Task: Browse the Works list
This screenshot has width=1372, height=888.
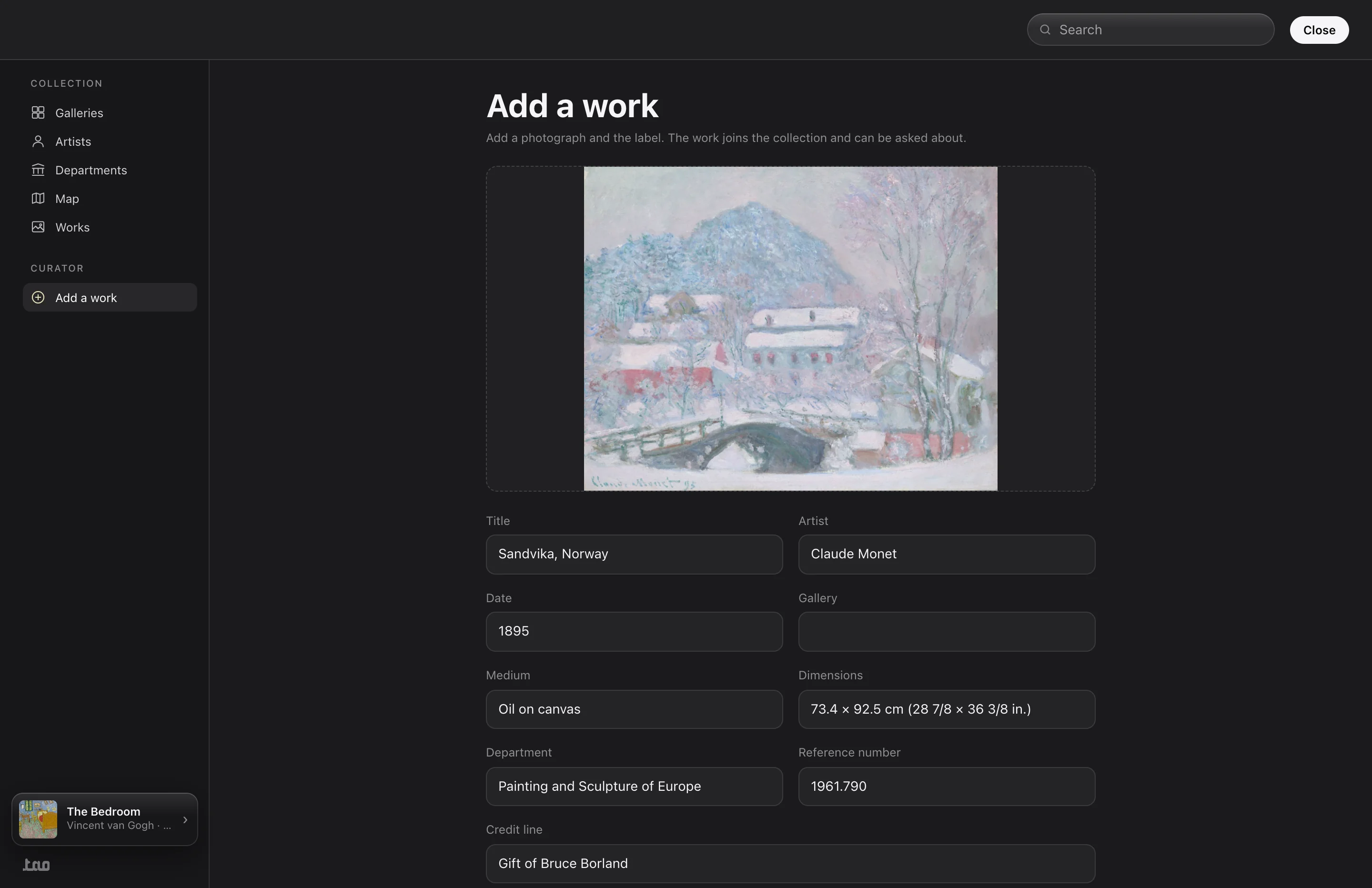Action: point(110,227)
